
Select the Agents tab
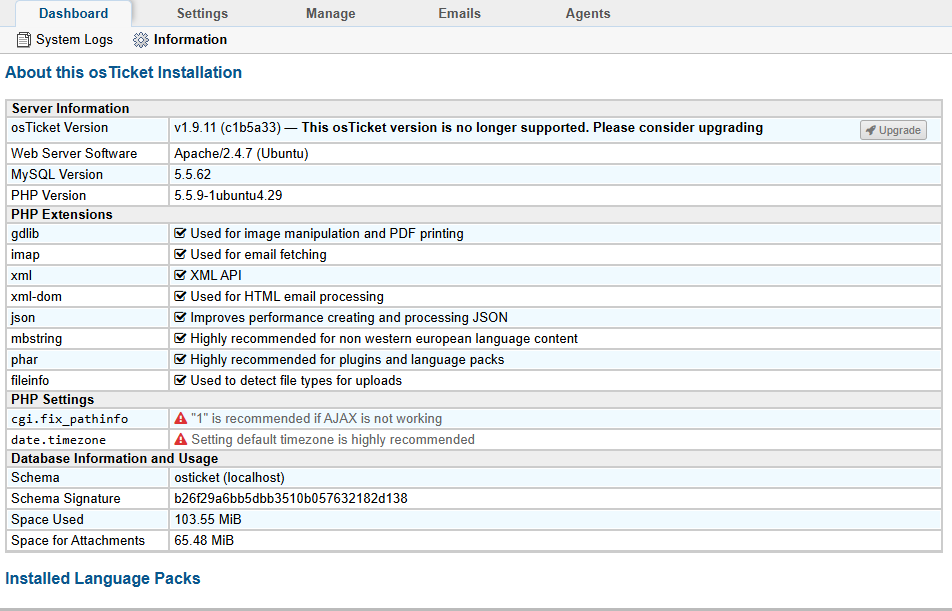(x=588, y=13)
